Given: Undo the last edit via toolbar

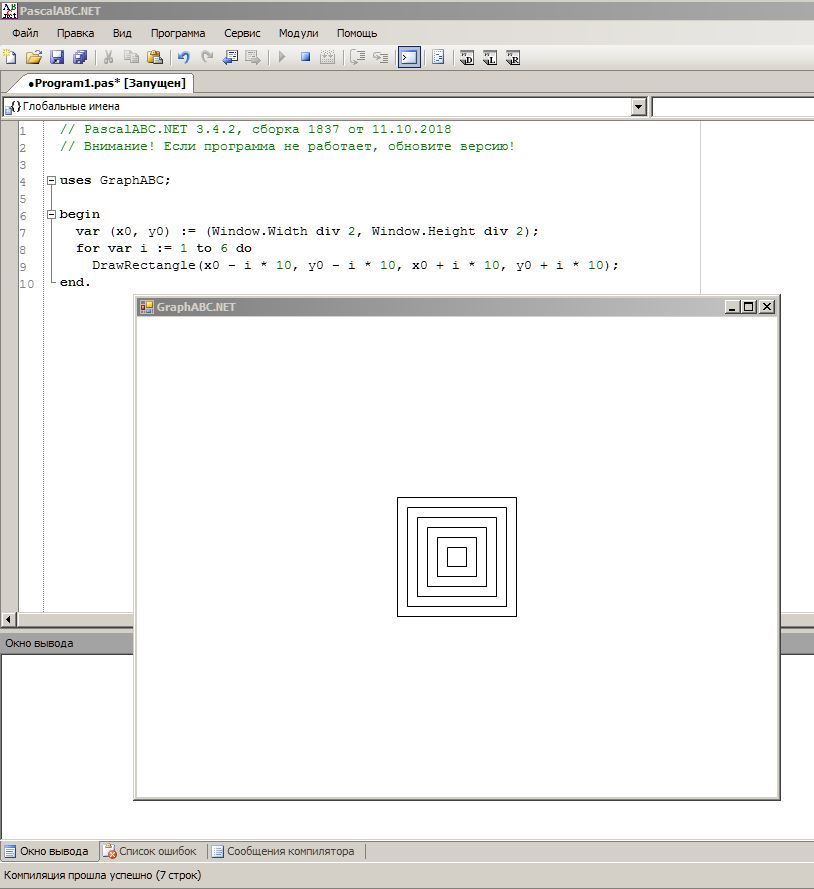Looking at the screenshot, I should pyautogui.click(x=183, y=58).
